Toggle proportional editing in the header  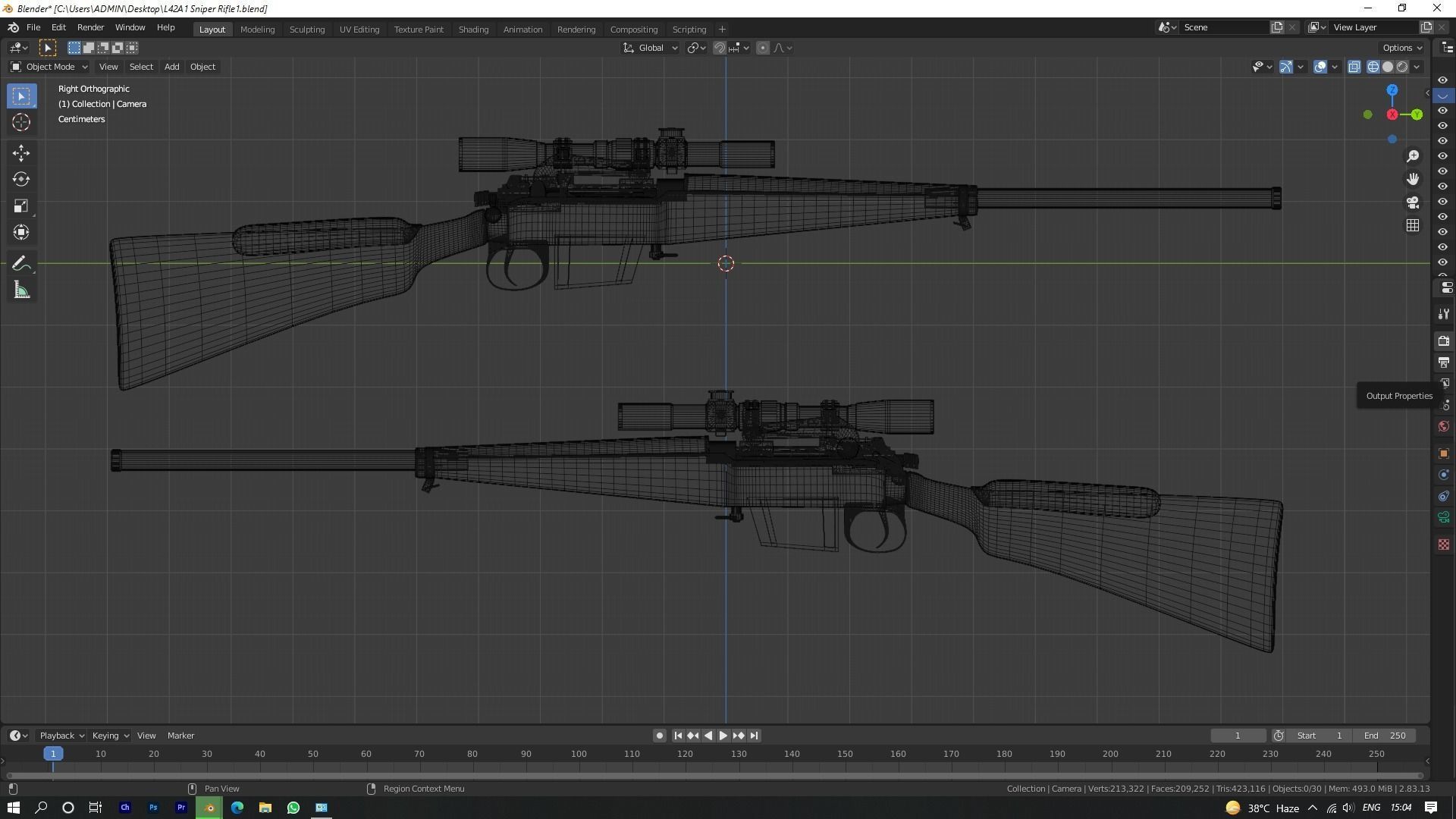762,47
